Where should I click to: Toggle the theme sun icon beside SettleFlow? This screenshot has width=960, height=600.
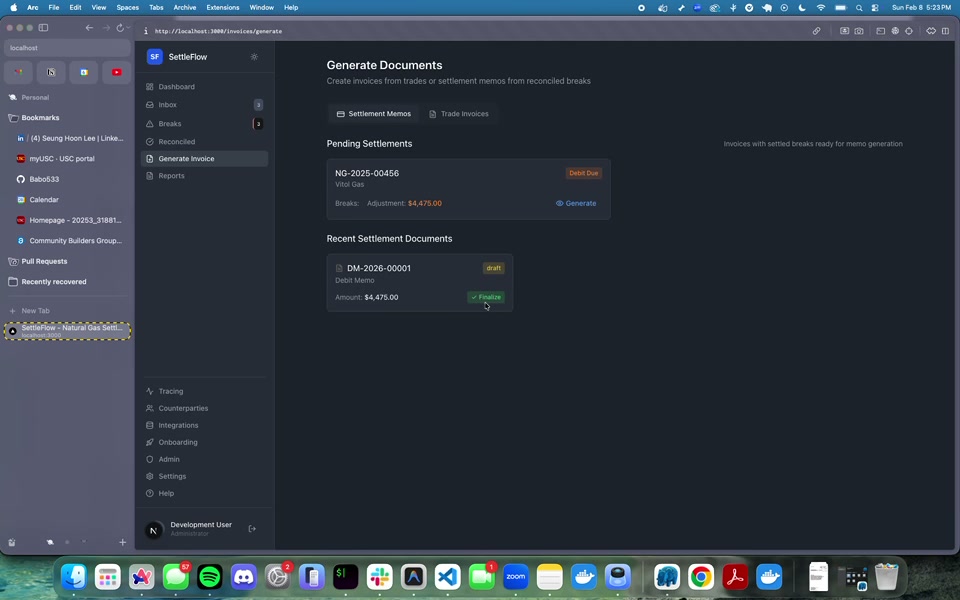pyautogui.click(x=254, y=57)
